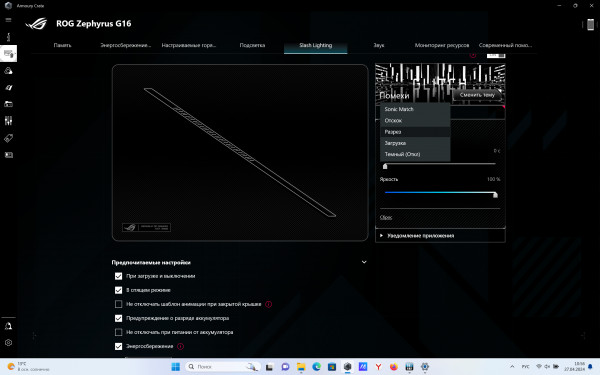Select 'Отскок' in the dropdown list
Screen dimensions: 600x375
point(415,121)
